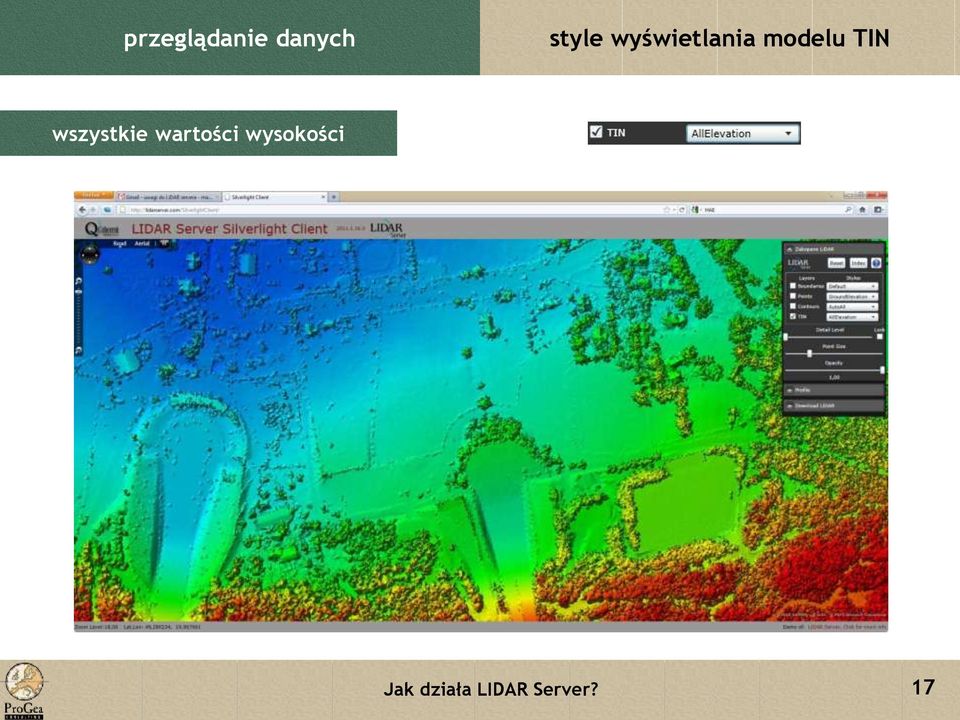Viewport: 960px width, 720px height.
Task: Uncheck the TIN layer checkbox in the panel
Action: 793,317
